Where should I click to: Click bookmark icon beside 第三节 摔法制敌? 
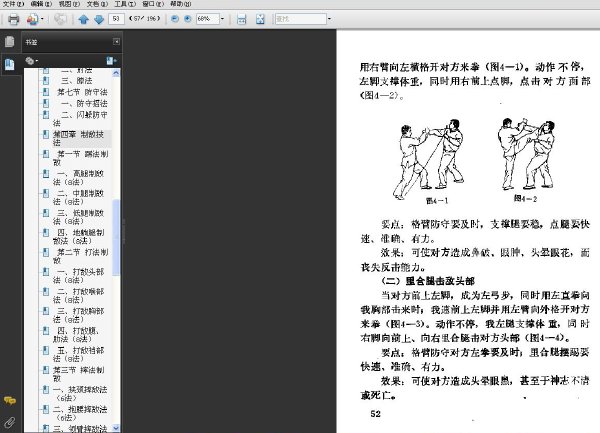coord(46,370)
